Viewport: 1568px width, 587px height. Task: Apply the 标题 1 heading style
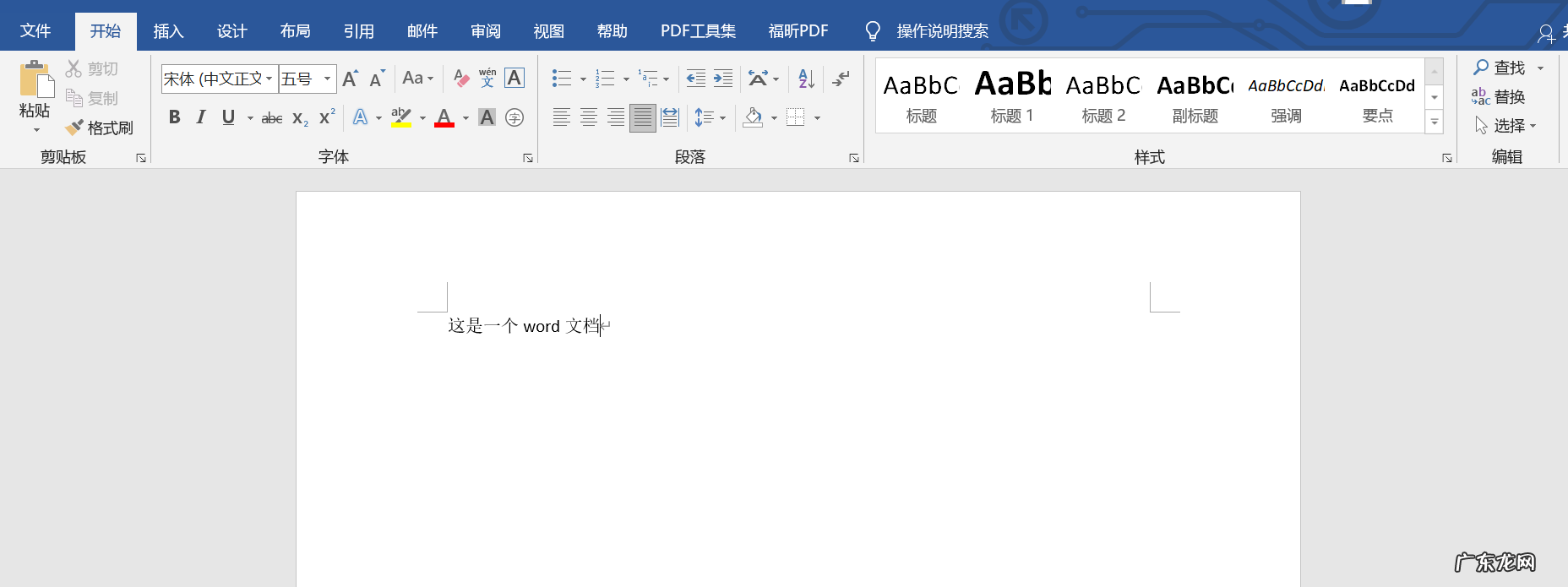point(1012,96)
